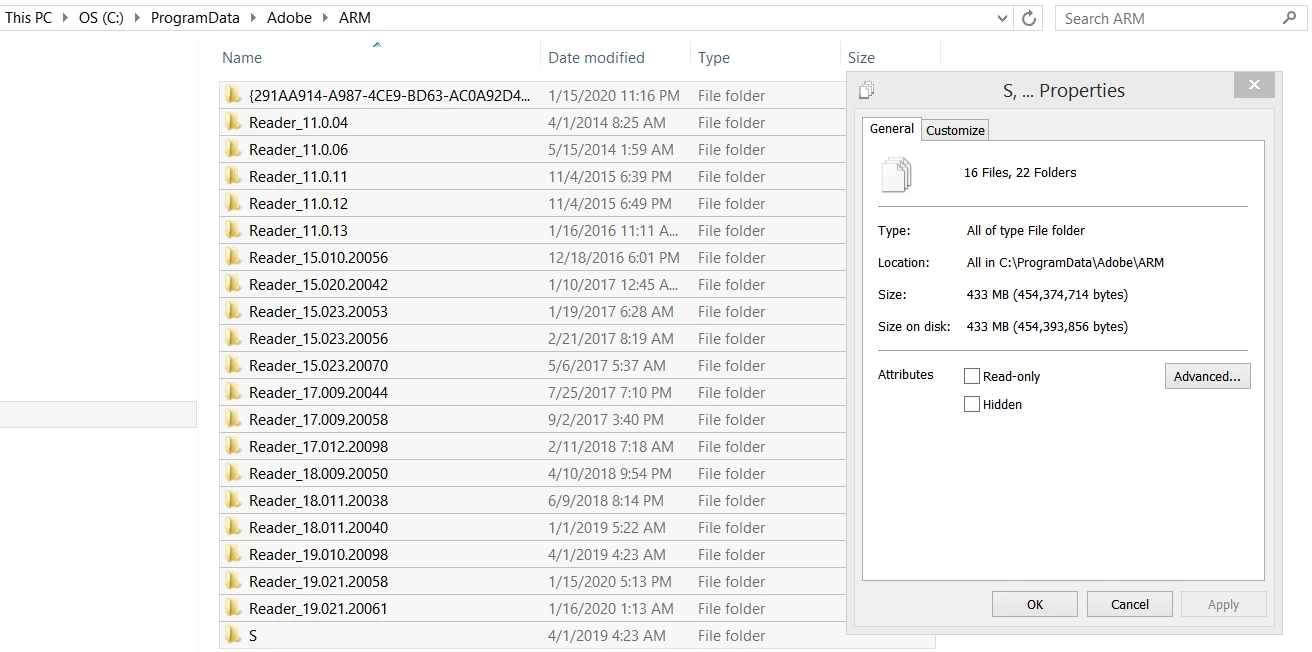Click the Reader_15.010.20056 folder icon
This screenshot has height=652, width=1312.
233,257
